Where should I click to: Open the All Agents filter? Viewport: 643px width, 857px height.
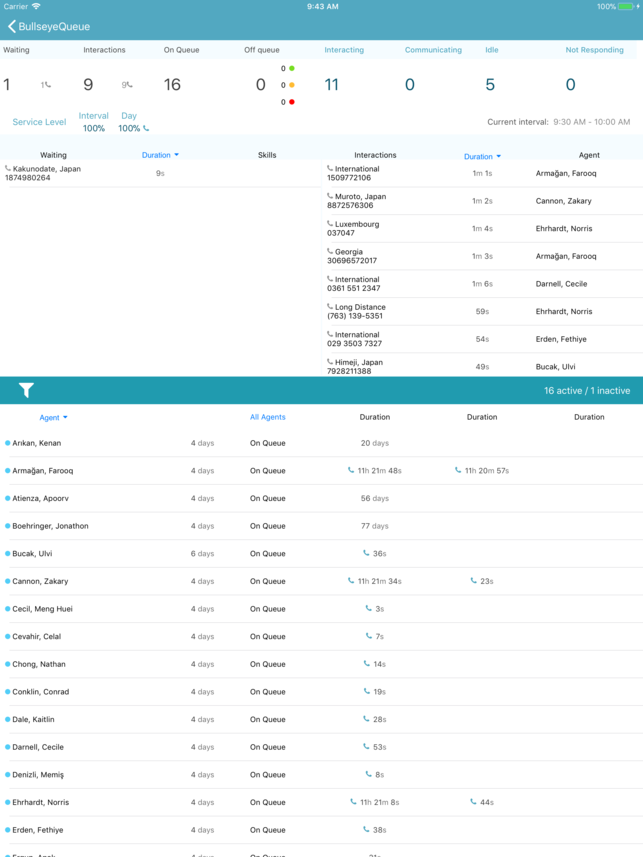267,417
